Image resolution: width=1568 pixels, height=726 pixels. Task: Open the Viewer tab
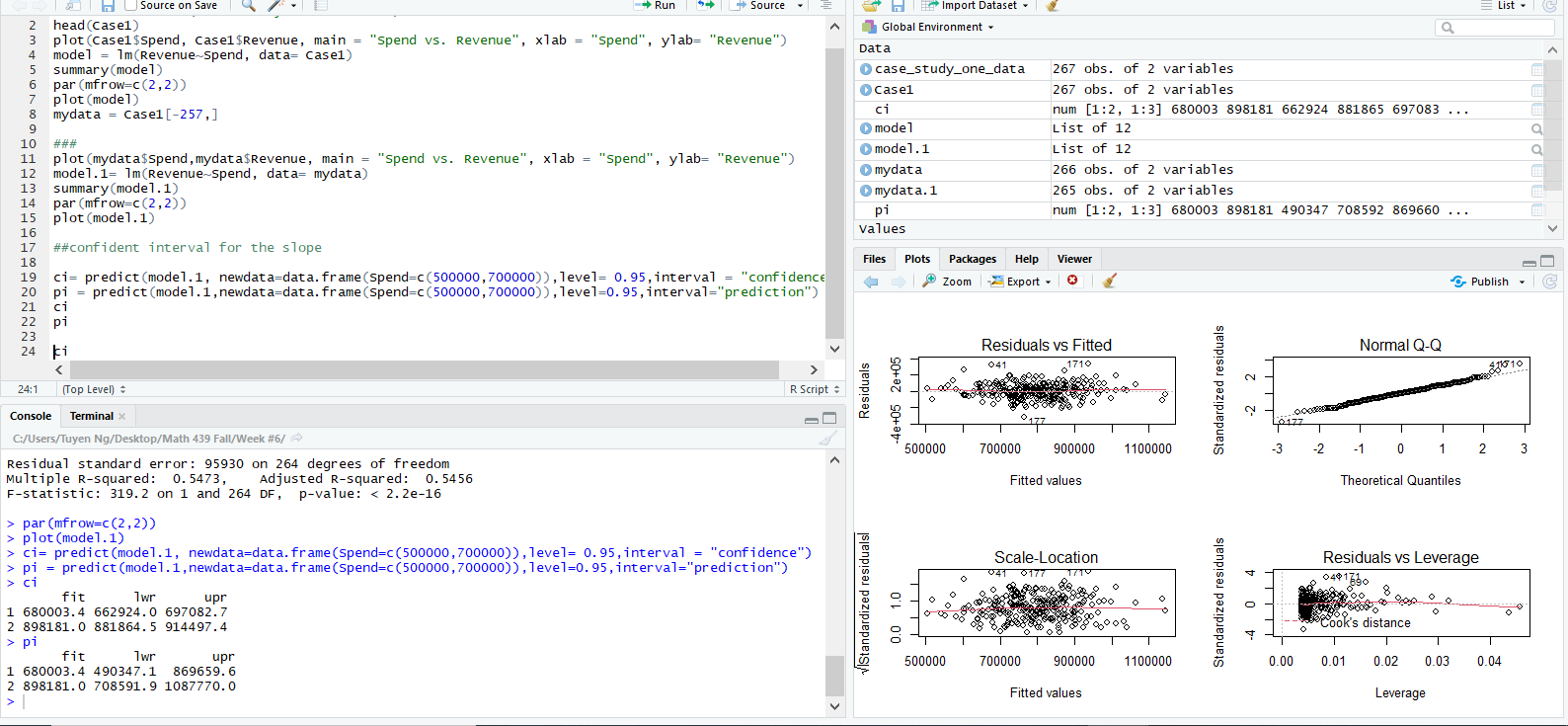[x=1074, y=259]
